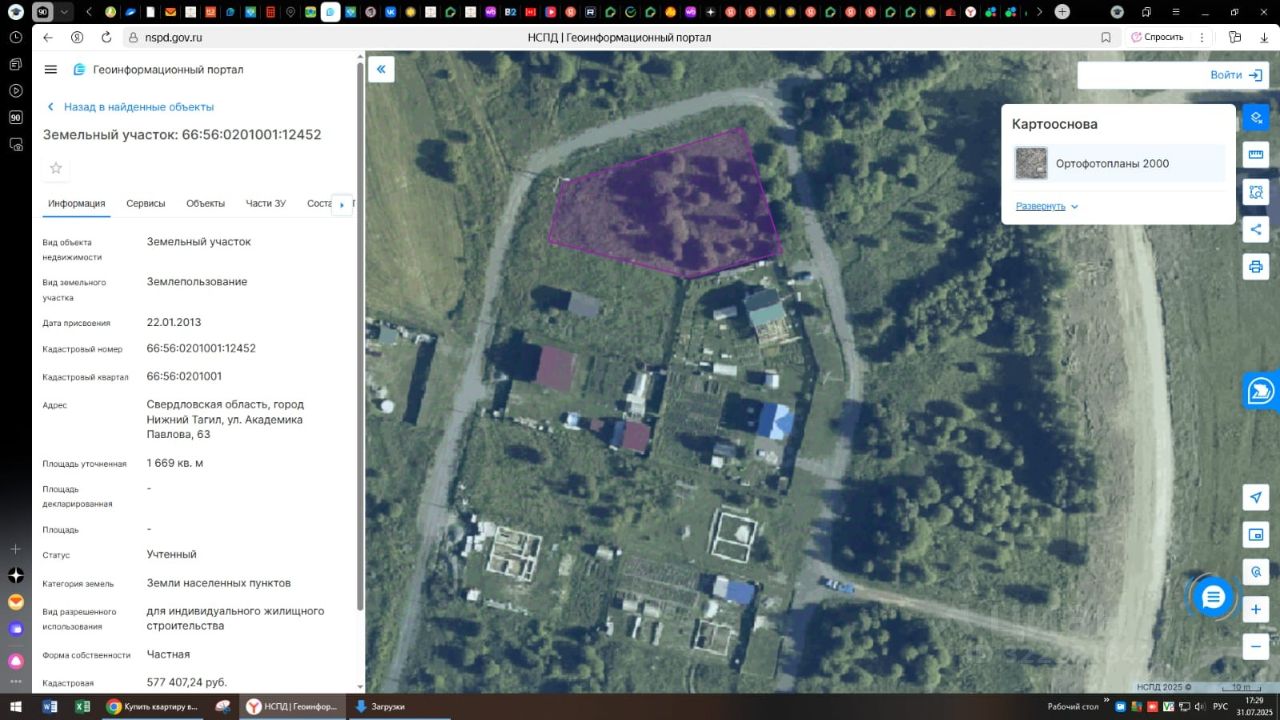This screenshot has height=720, width=1280.
Task: Open Excel from the Windows taskbar
Action: point(83,707)
